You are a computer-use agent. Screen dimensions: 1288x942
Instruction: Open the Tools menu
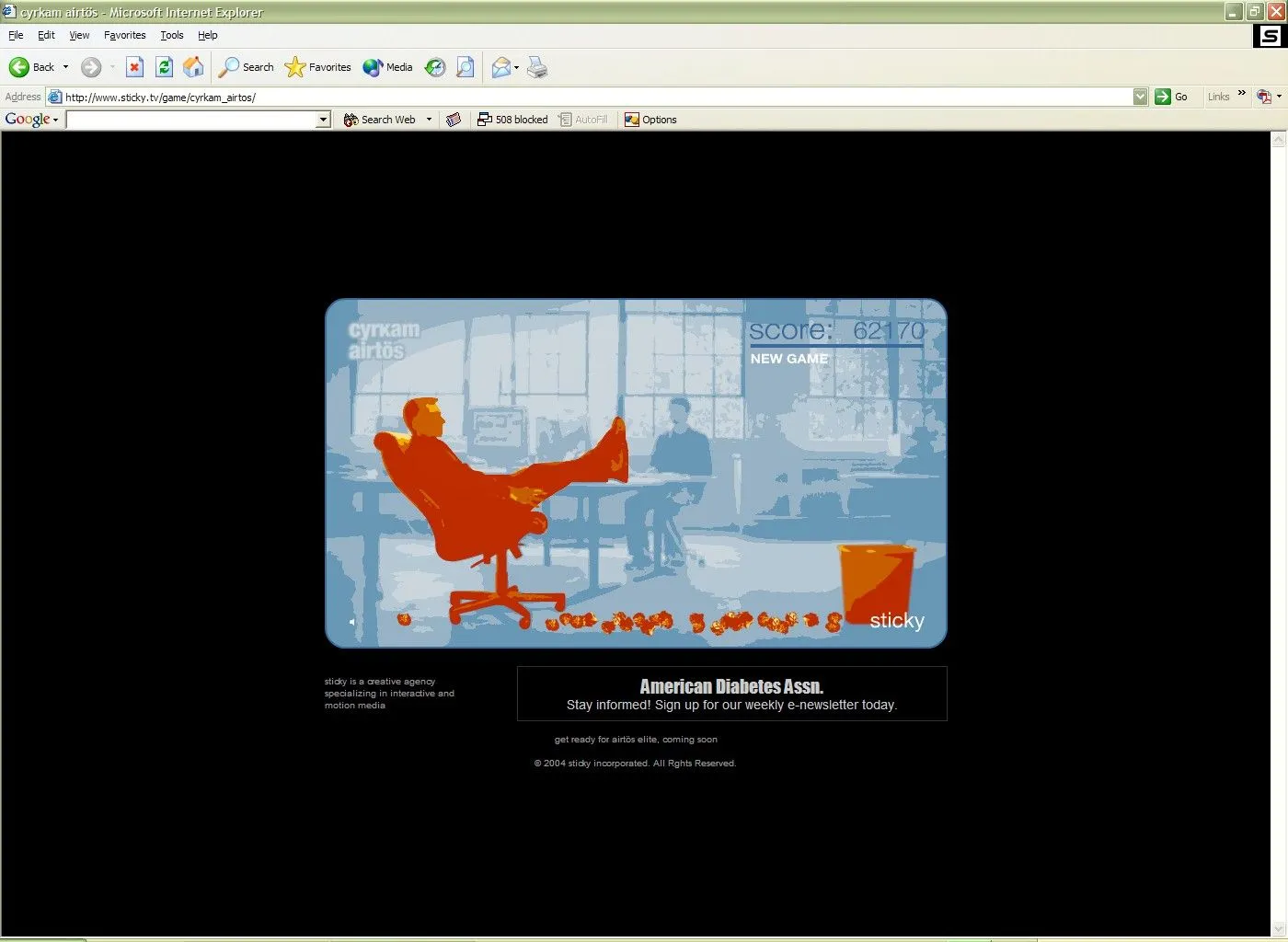tap(172, 35)
